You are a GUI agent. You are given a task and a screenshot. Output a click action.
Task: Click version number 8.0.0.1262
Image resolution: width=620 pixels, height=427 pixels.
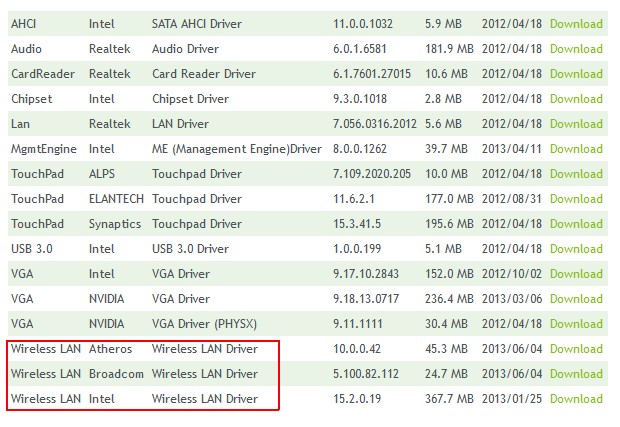[359, 149]
